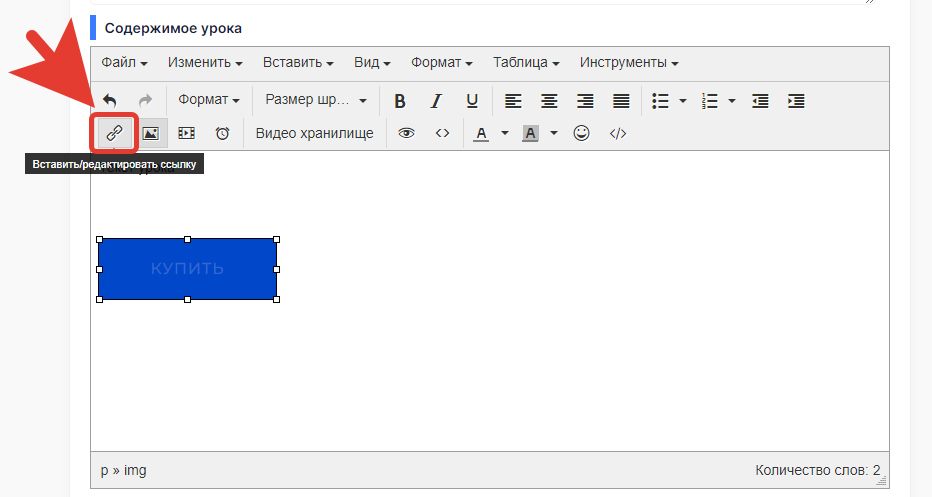Image resolution: width=932 pixels, height=497 pixels.
Task: Click the alarm clock timer icon
Action: 222,133
